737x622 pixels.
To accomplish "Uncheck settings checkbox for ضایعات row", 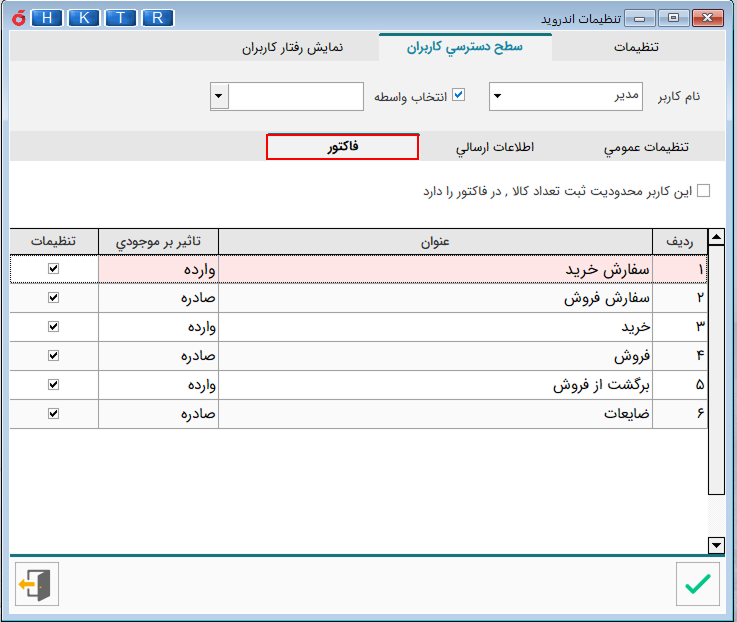I will pyautogui.click(x=54, y=413).
